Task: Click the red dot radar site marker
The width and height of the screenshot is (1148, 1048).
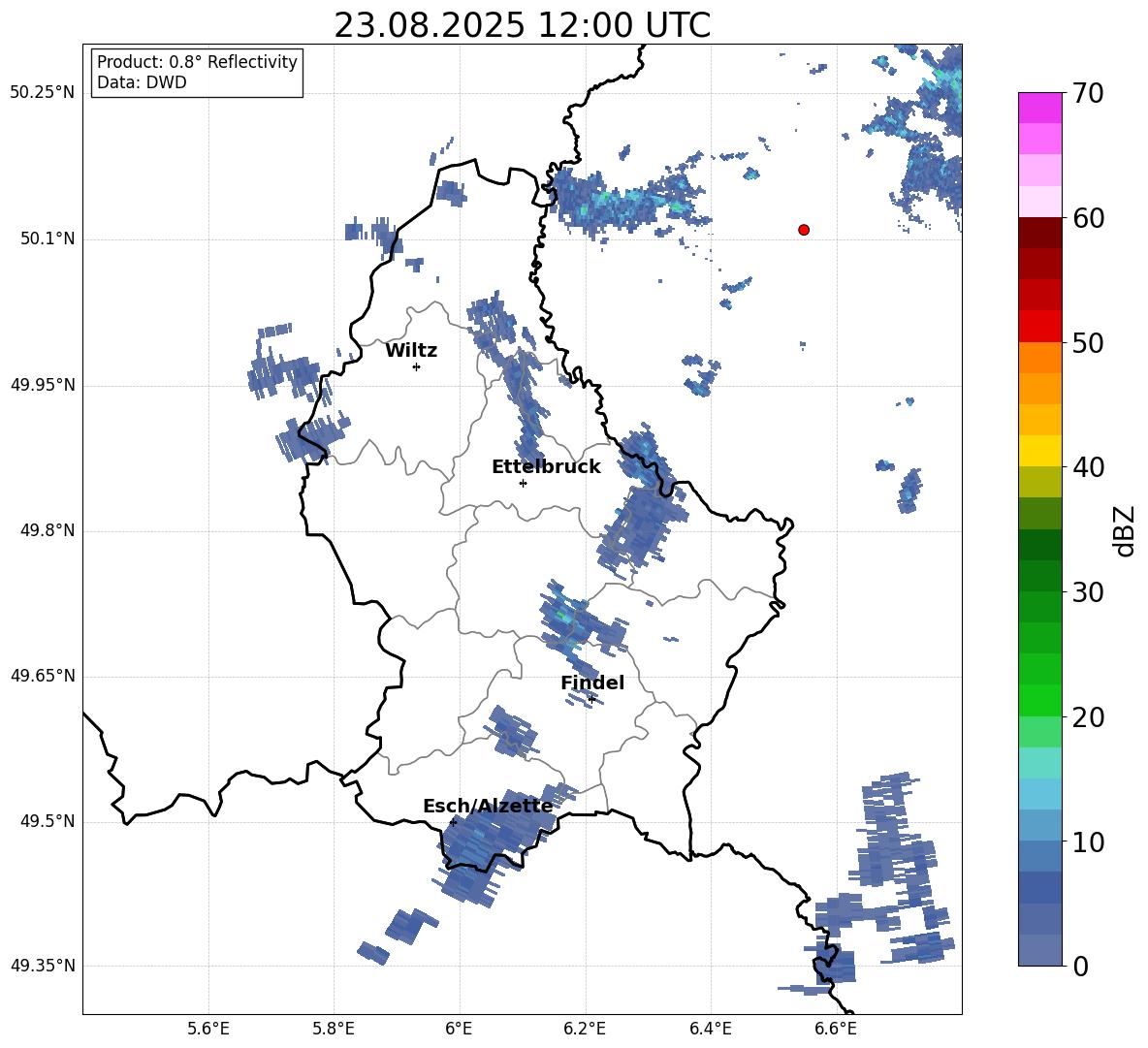Action: tap(804, 230)
